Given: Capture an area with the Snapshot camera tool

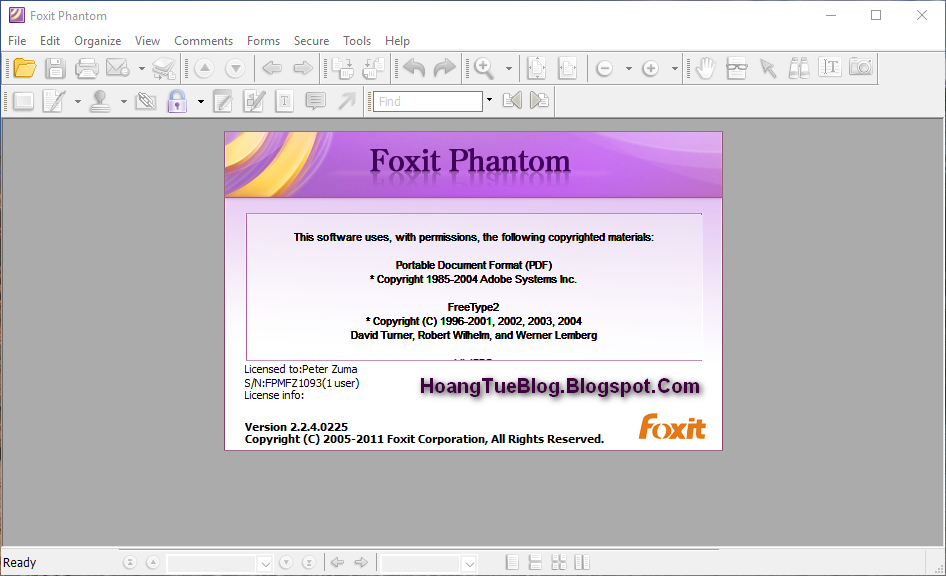Looking at the screenshot, I should pos(860,68).
